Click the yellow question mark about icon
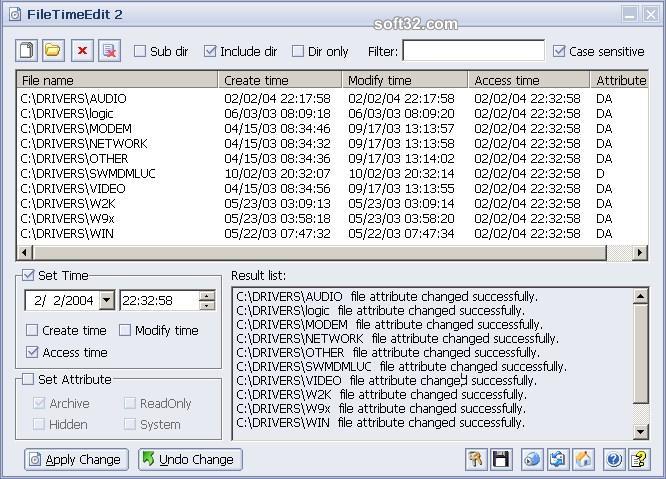 point(640,459)
